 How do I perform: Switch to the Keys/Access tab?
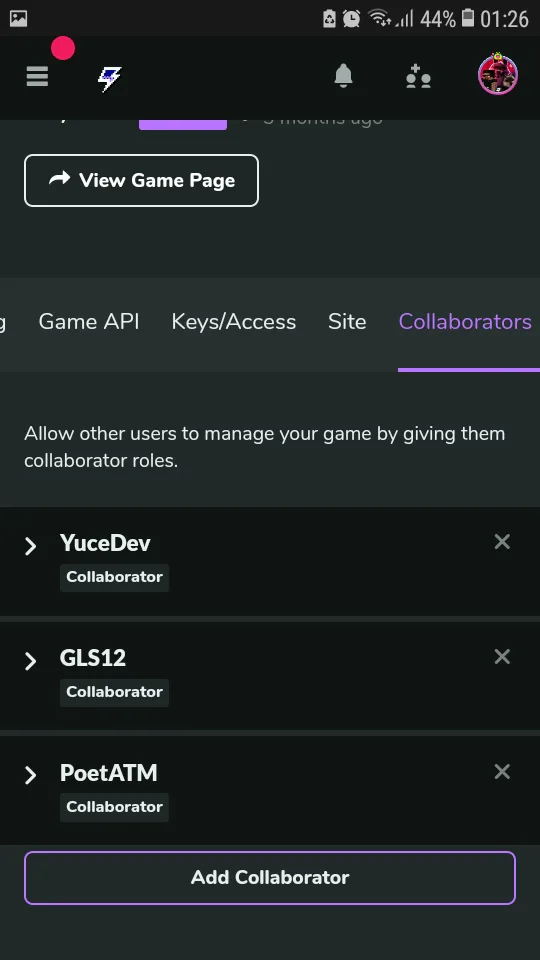(x=234, y=321)
